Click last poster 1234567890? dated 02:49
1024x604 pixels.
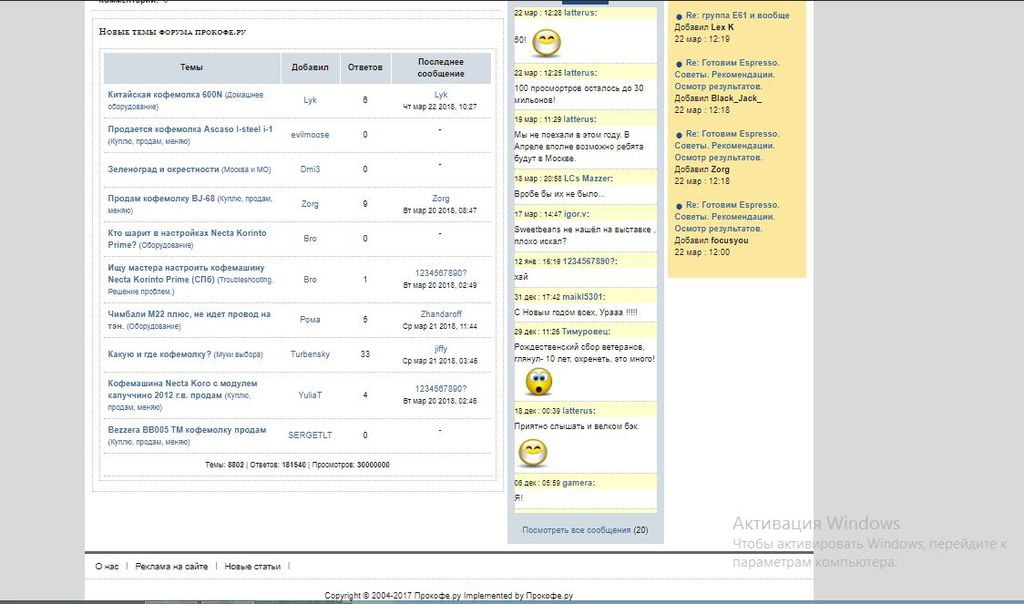[x=441, y=273]
